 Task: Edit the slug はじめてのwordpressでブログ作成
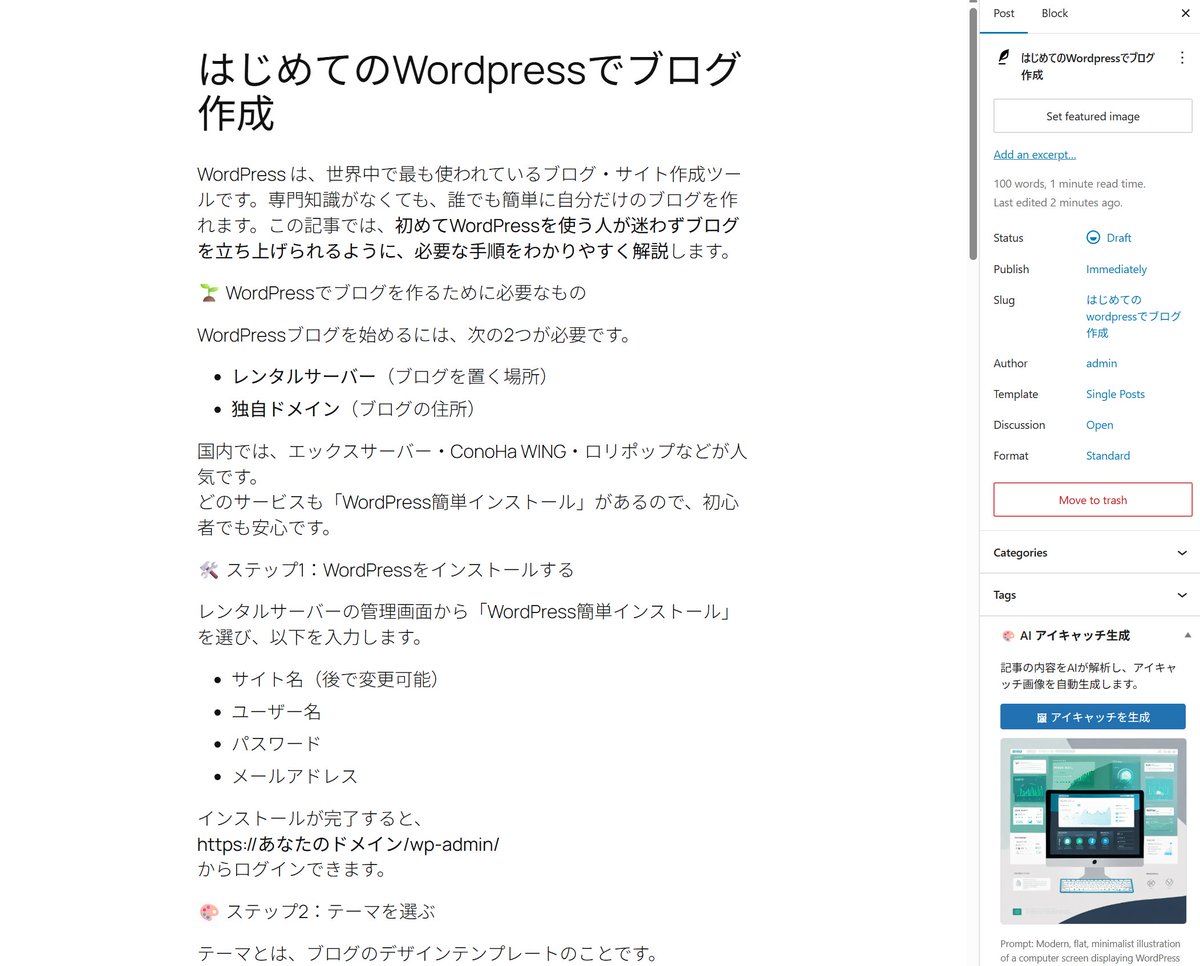tap(1133, 316)
